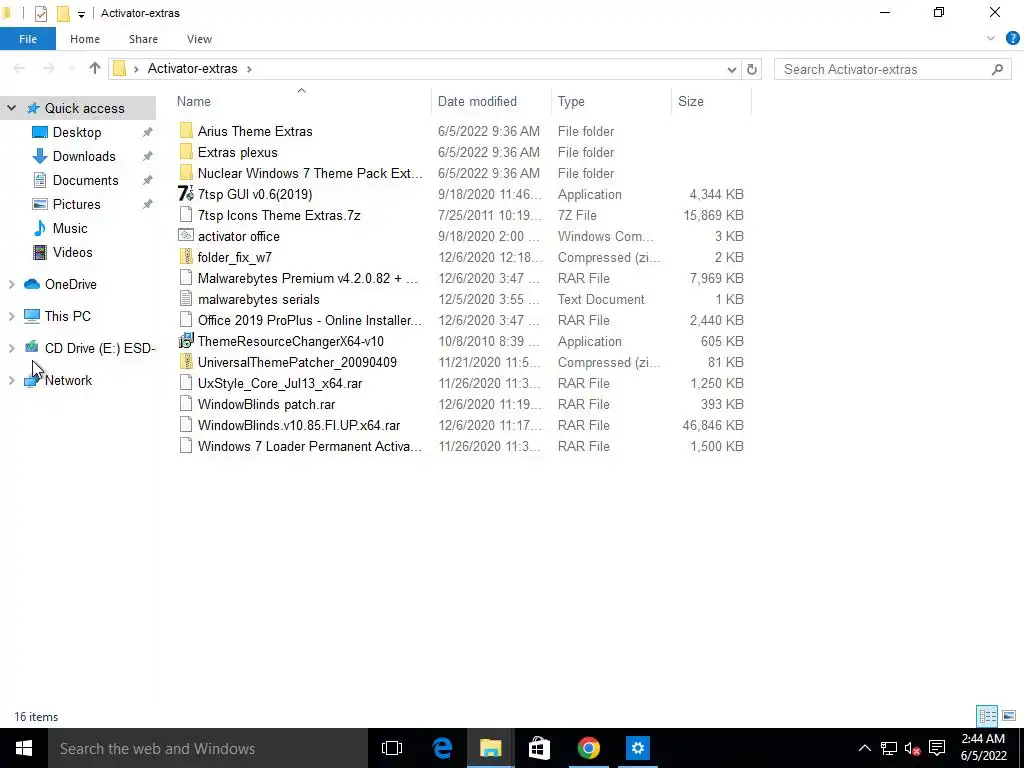Open Downloads in Quick access

(84, 157)
